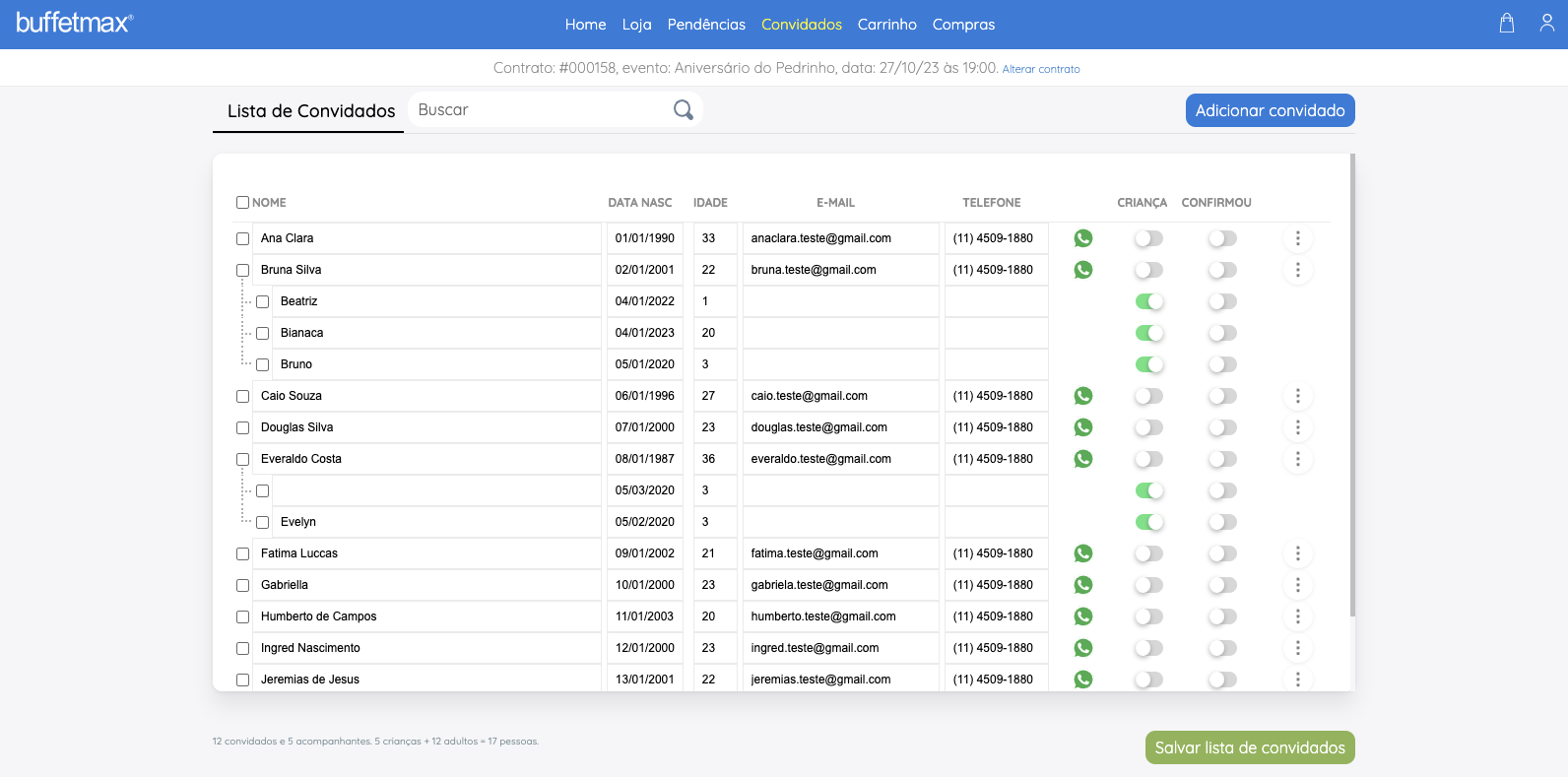Follow the Alterar contrato link
The width and height of the screenshot is (1568, 777).
(x=1041, y=69)
